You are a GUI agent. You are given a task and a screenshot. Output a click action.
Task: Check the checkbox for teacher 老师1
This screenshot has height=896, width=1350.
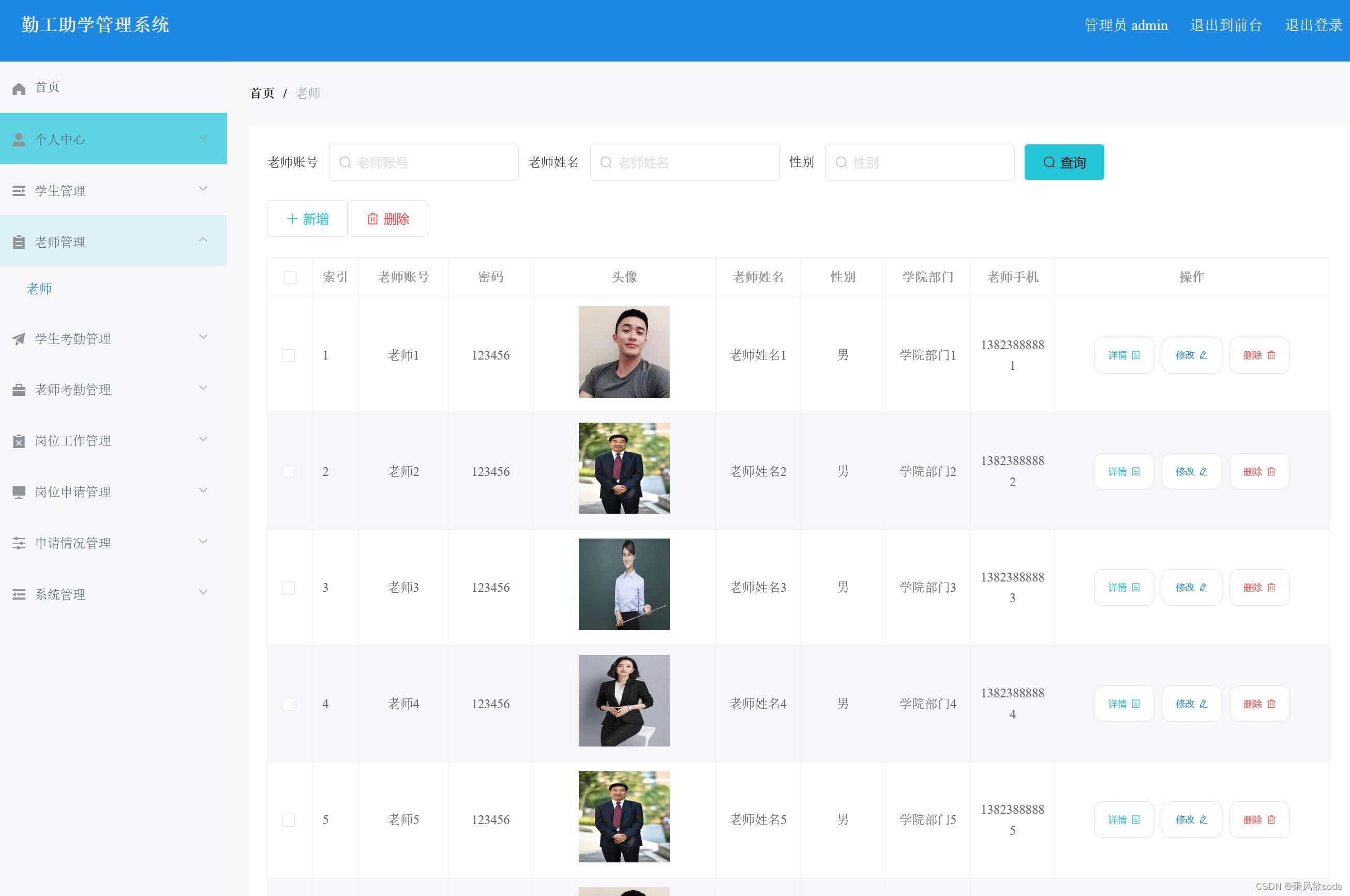tap(289, 354)
